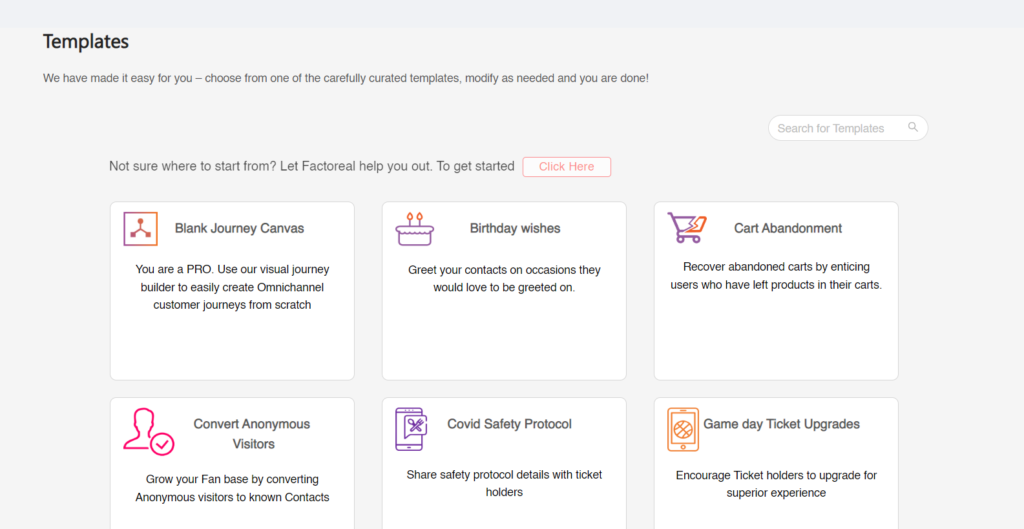
Task: Click the 'Greet your contacts' description text
Action: (x=504, y=278)
